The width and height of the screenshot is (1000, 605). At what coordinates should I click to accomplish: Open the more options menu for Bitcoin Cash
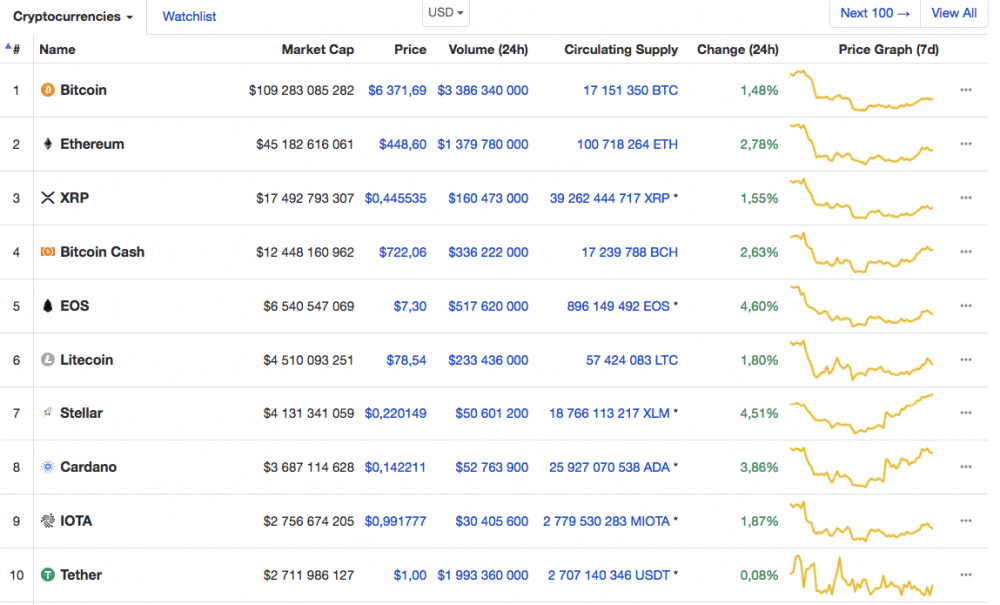(966, 252)
